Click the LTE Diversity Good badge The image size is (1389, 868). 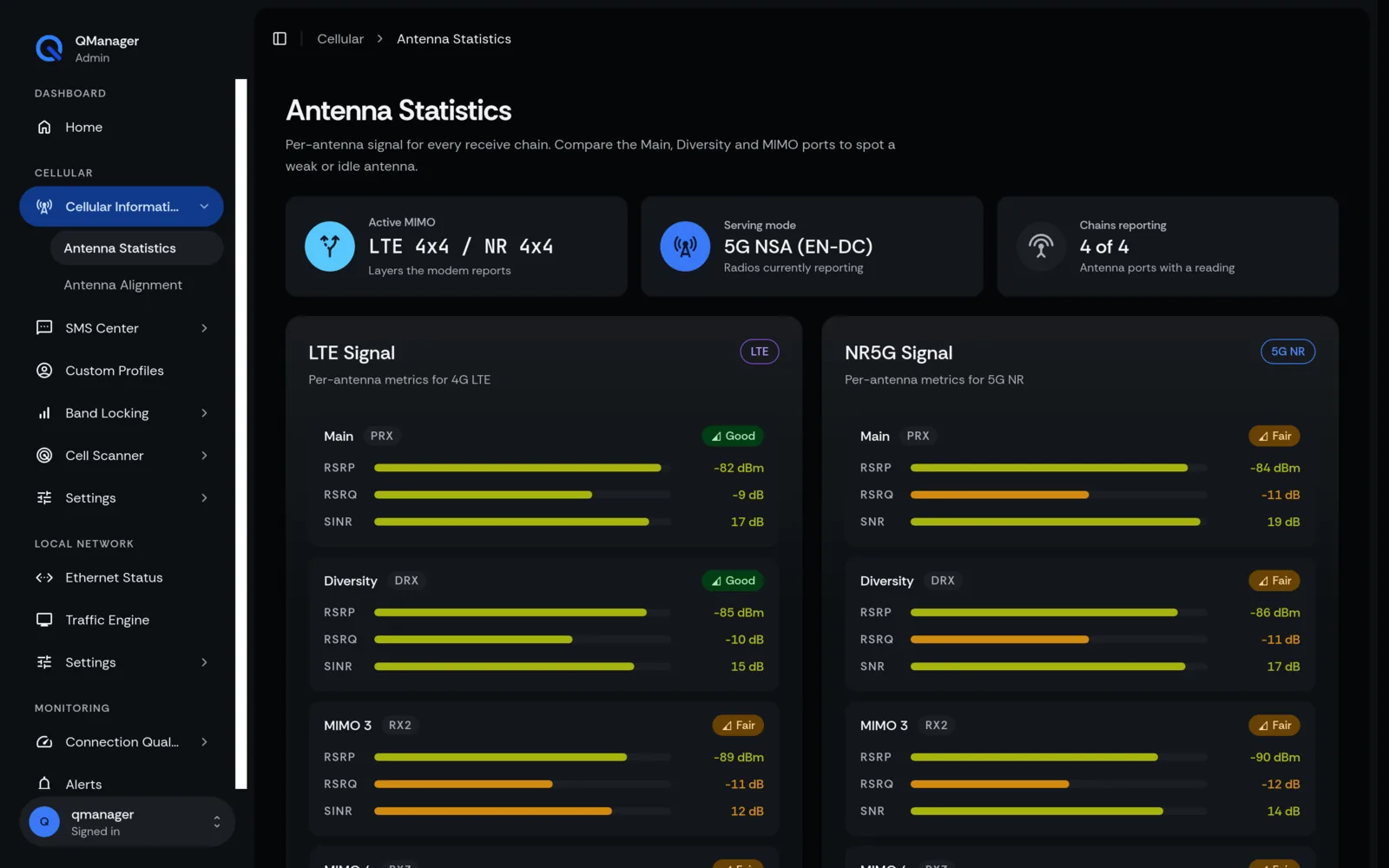coord(733,581)
